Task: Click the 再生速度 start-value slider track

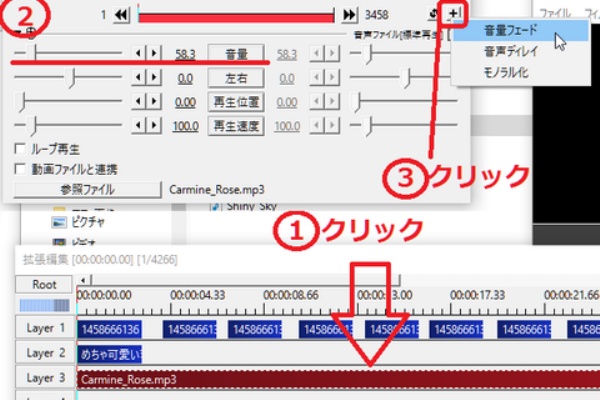Action: (x=68, y=125)
